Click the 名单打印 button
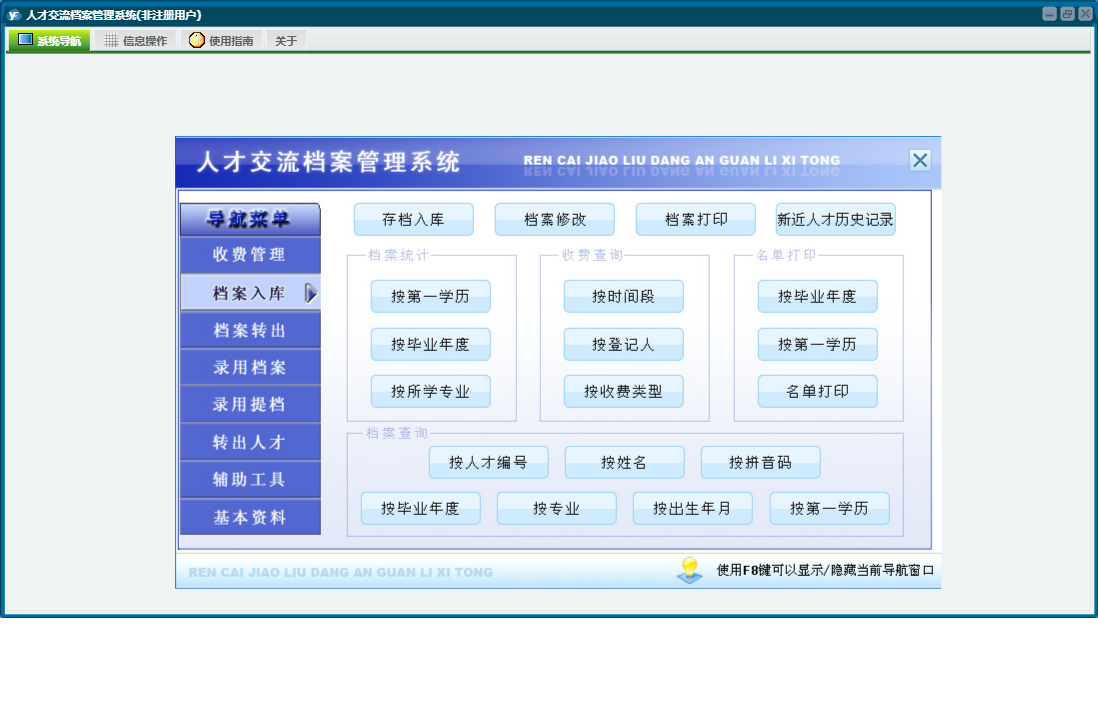This screenshot has width=1098, height=716. (817, 391)
